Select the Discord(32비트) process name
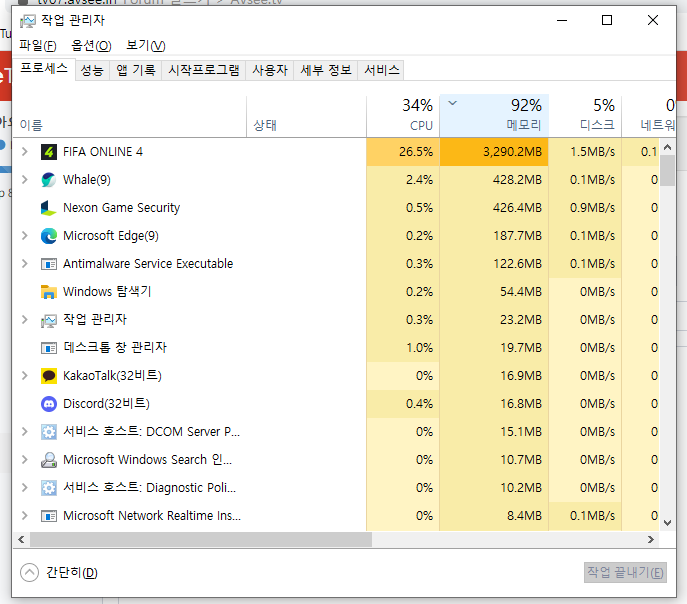Screen dimensions: 687x604 [x=106, y=404]
